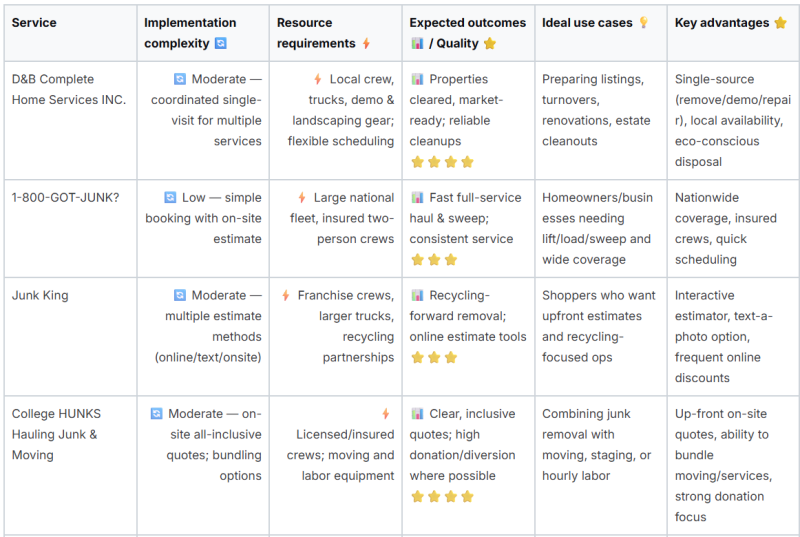
Task: Click the three-star rating in the Junk King row
Action: click(434, 357)
